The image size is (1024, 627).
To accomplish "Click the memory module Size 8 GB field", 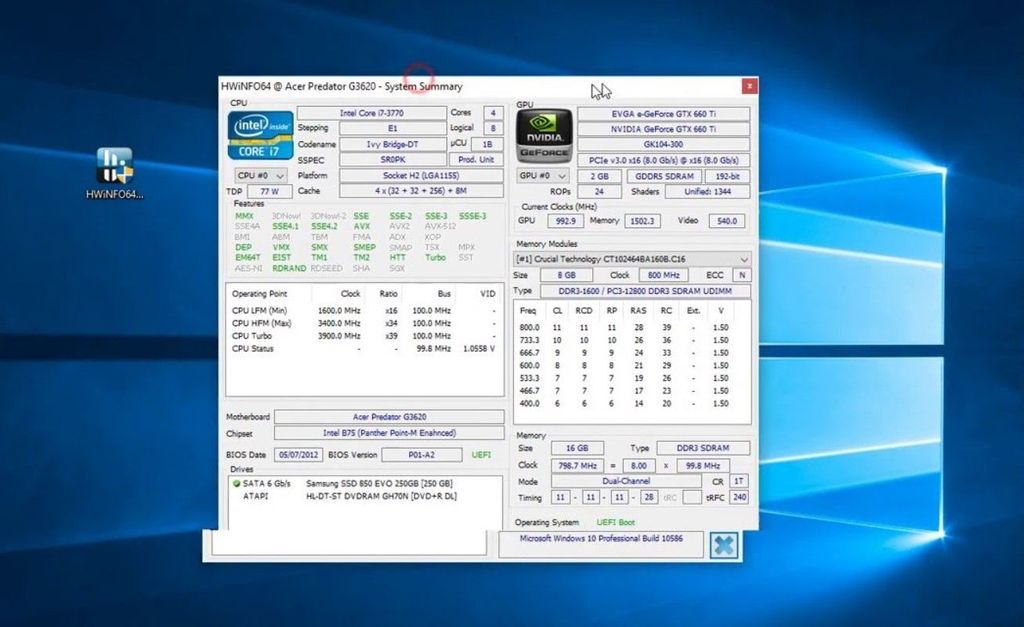I will (566, 276).
